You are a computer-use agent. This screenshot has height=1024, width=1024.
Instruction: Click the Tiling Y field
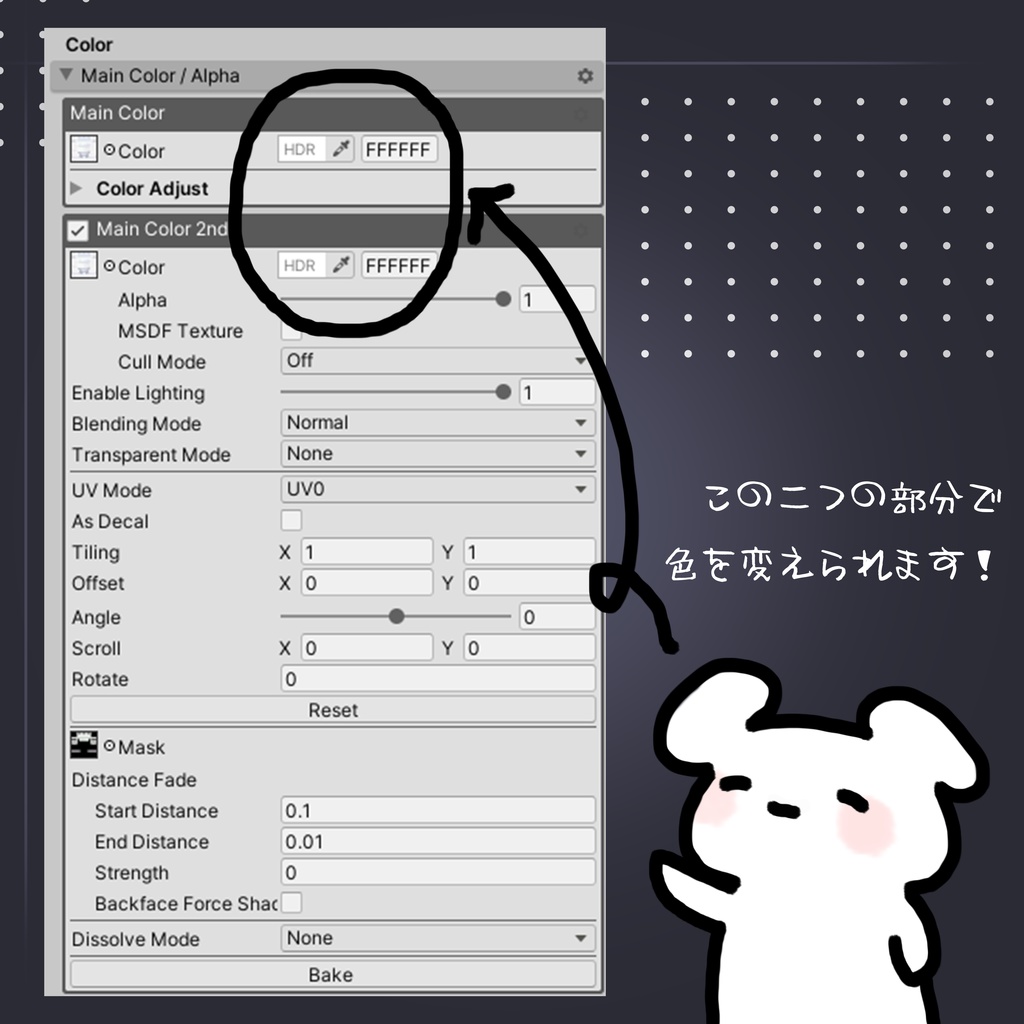[530, 552]
